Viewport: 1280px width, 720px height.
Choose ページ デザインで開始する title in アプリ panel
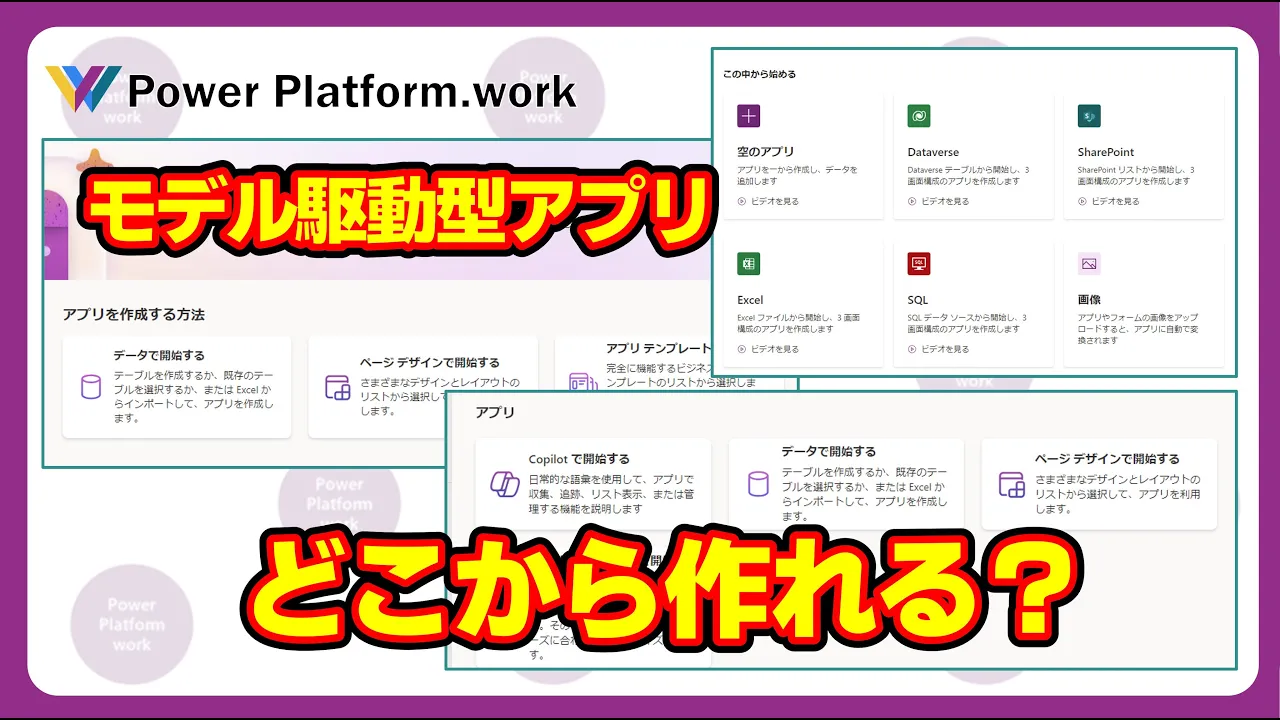pos(1106,459)
